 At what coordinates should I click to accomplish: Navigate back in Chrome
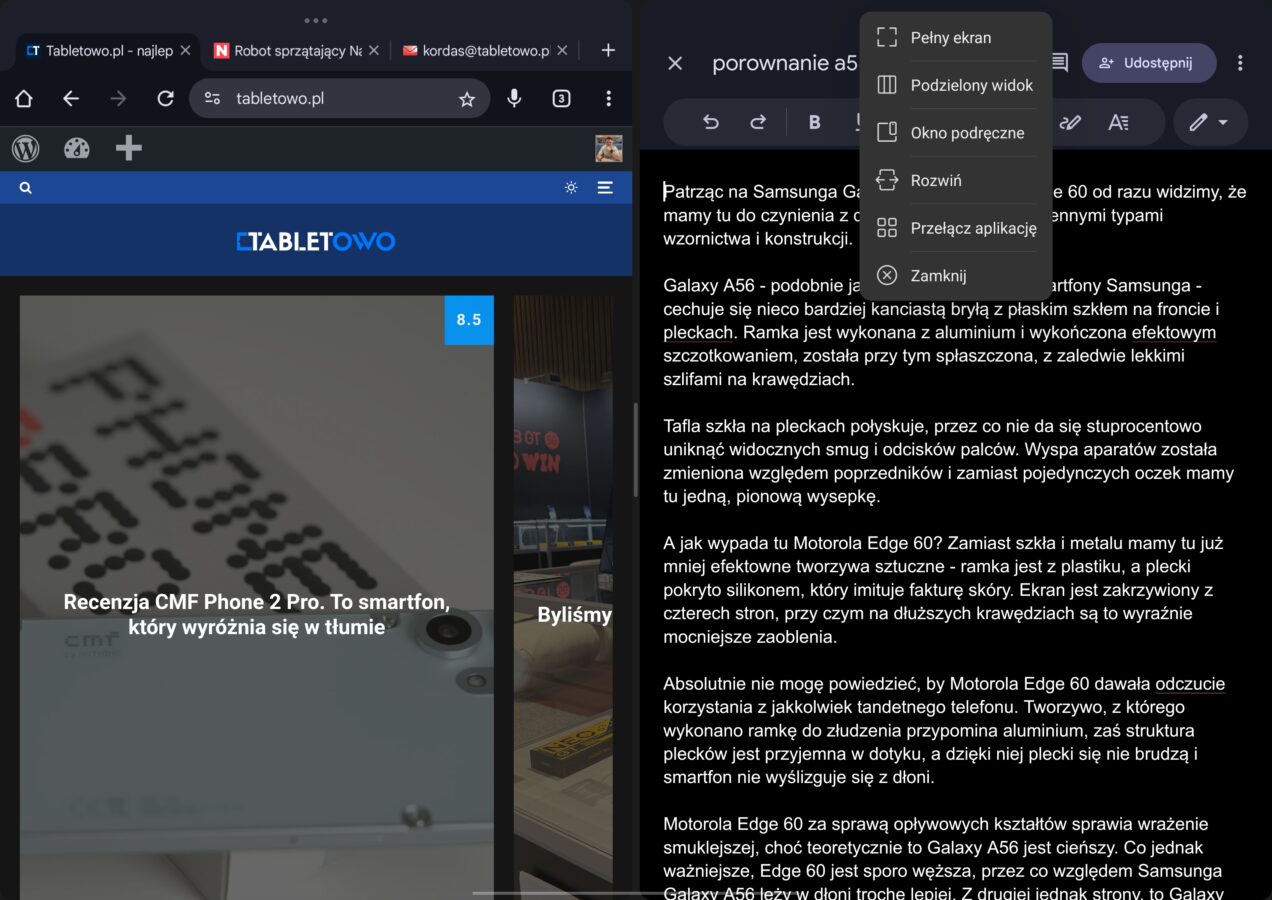click(71, 98)
